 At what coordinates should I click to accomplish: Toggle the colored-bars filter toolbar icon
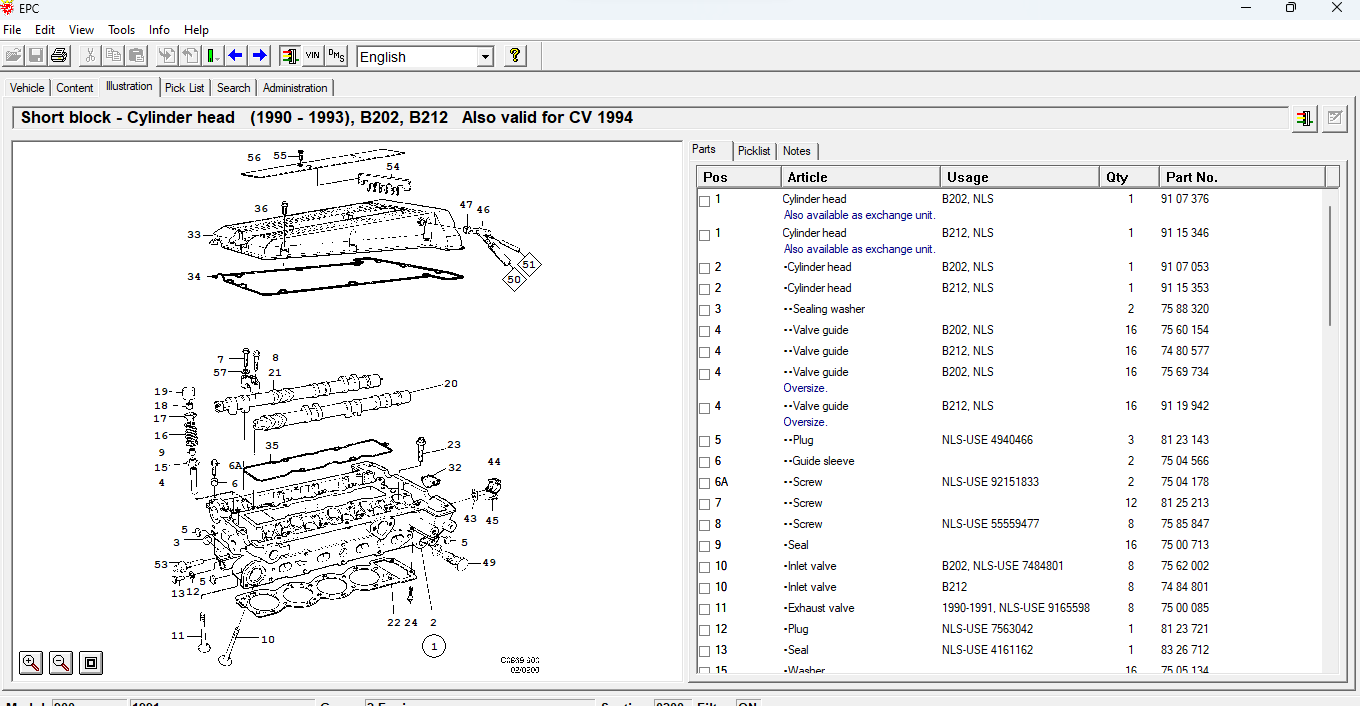290,56
